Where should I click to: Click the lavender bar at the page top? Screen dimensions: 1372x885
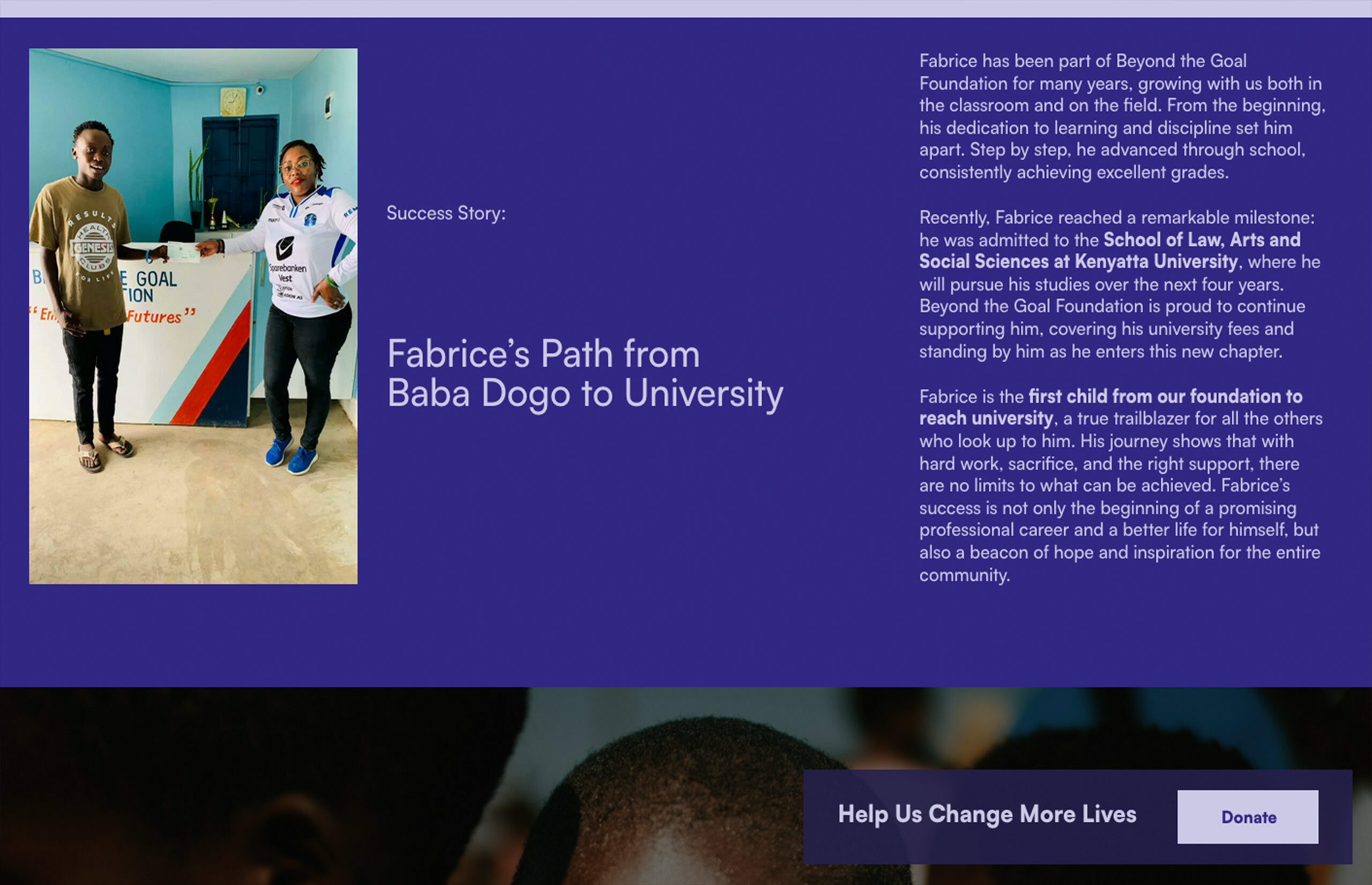(x=685, y=8)
